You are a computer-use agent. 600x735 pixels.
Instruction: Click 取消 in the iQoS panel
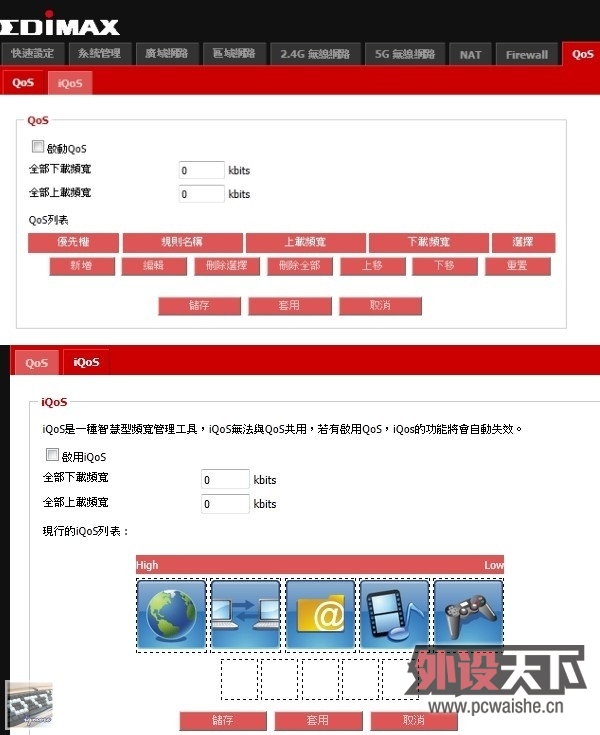click(414, 720)
